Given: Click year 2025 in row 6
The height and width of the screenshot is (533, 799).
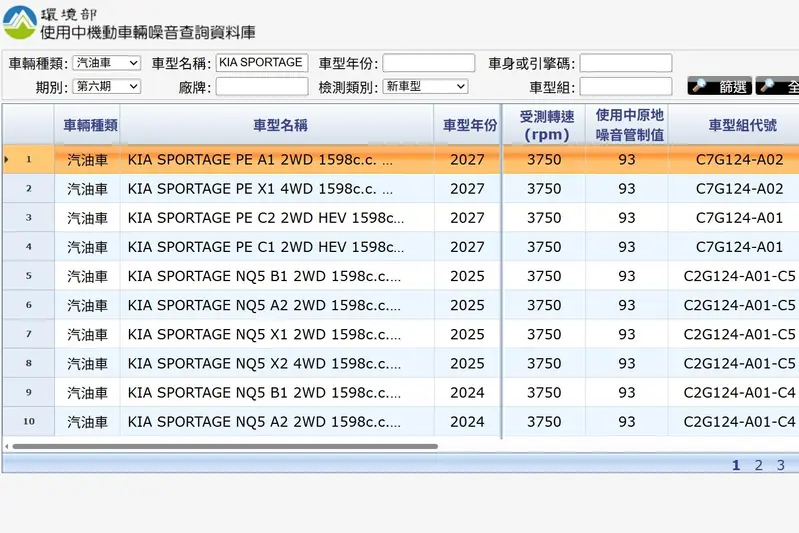Looking at the screenshot, I should (467, 305).
